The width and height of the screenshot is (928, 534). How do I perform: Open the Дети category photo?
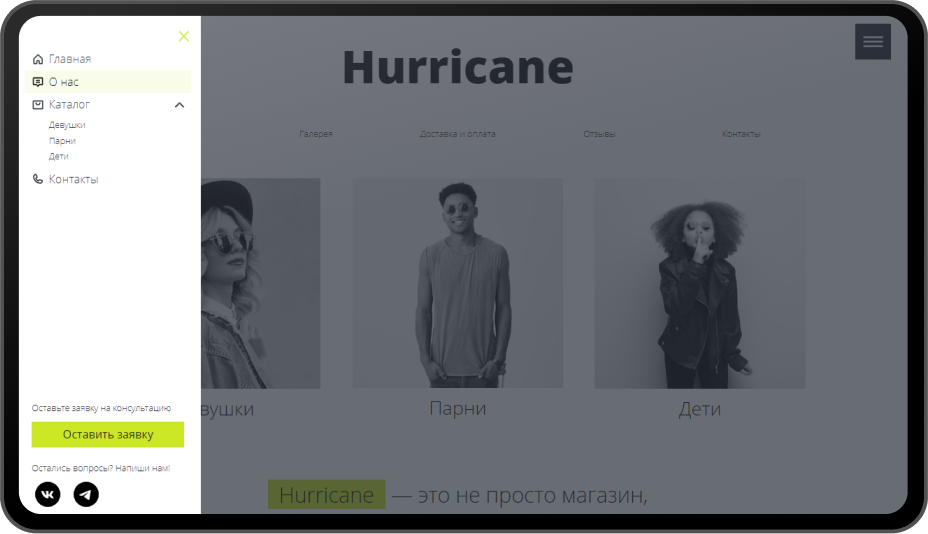tap(700, 284)
